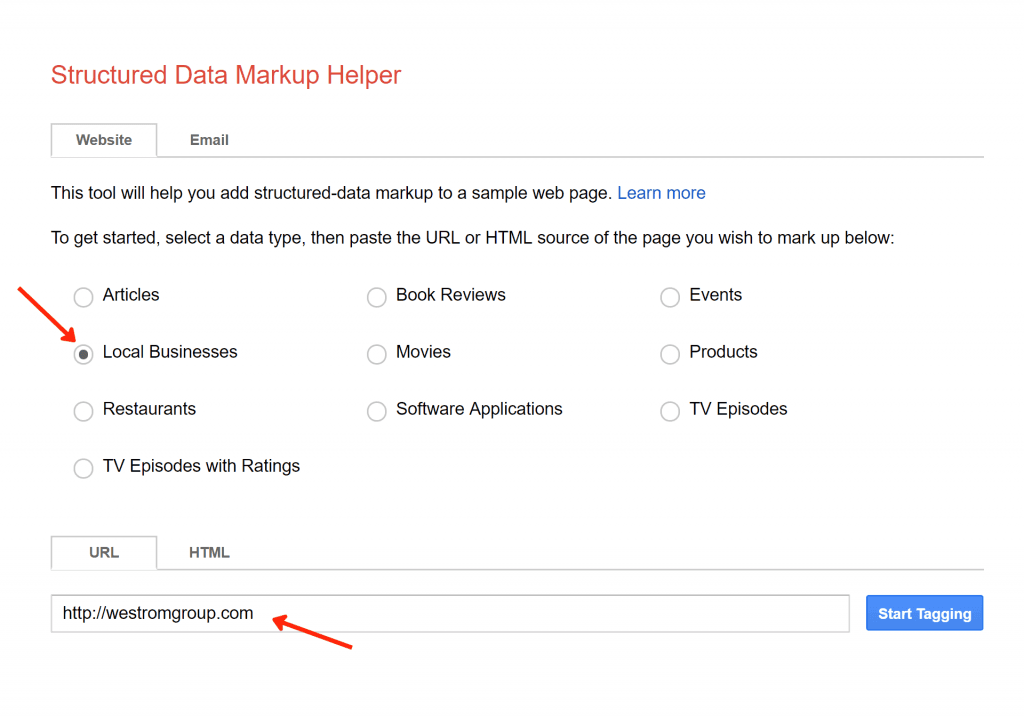1024x717 pixels.
Task: Select the Book Reviews data type
Action: coord(377,297)
